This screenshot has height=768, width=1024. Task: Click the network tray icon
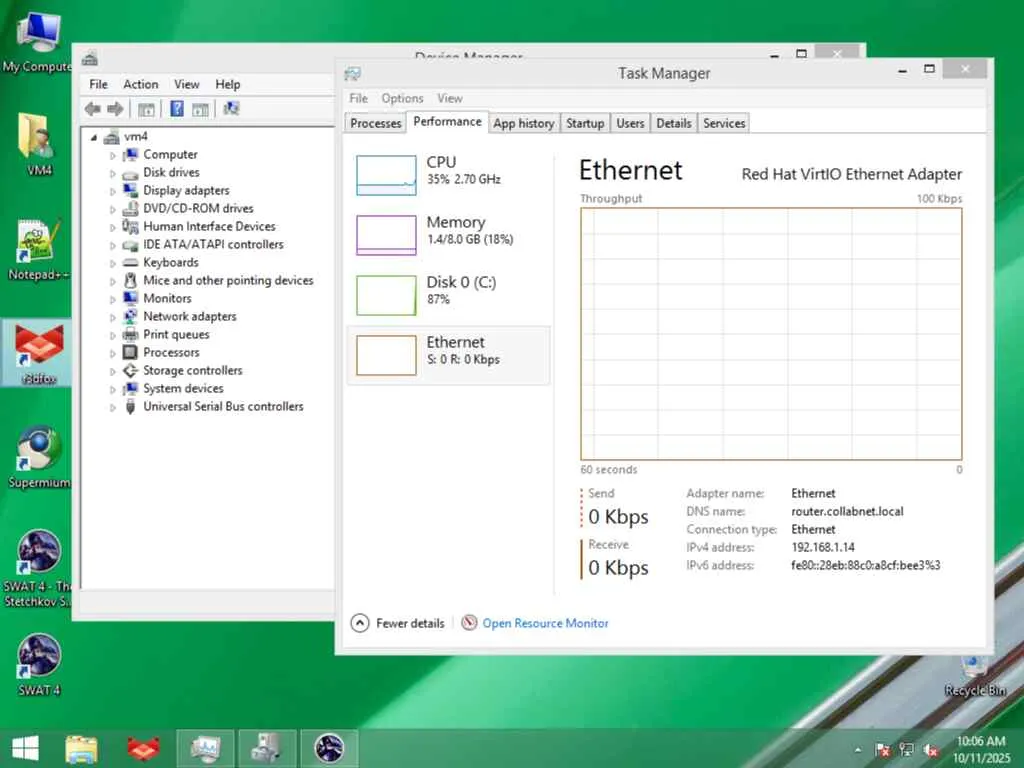click(x=906, y=750)
